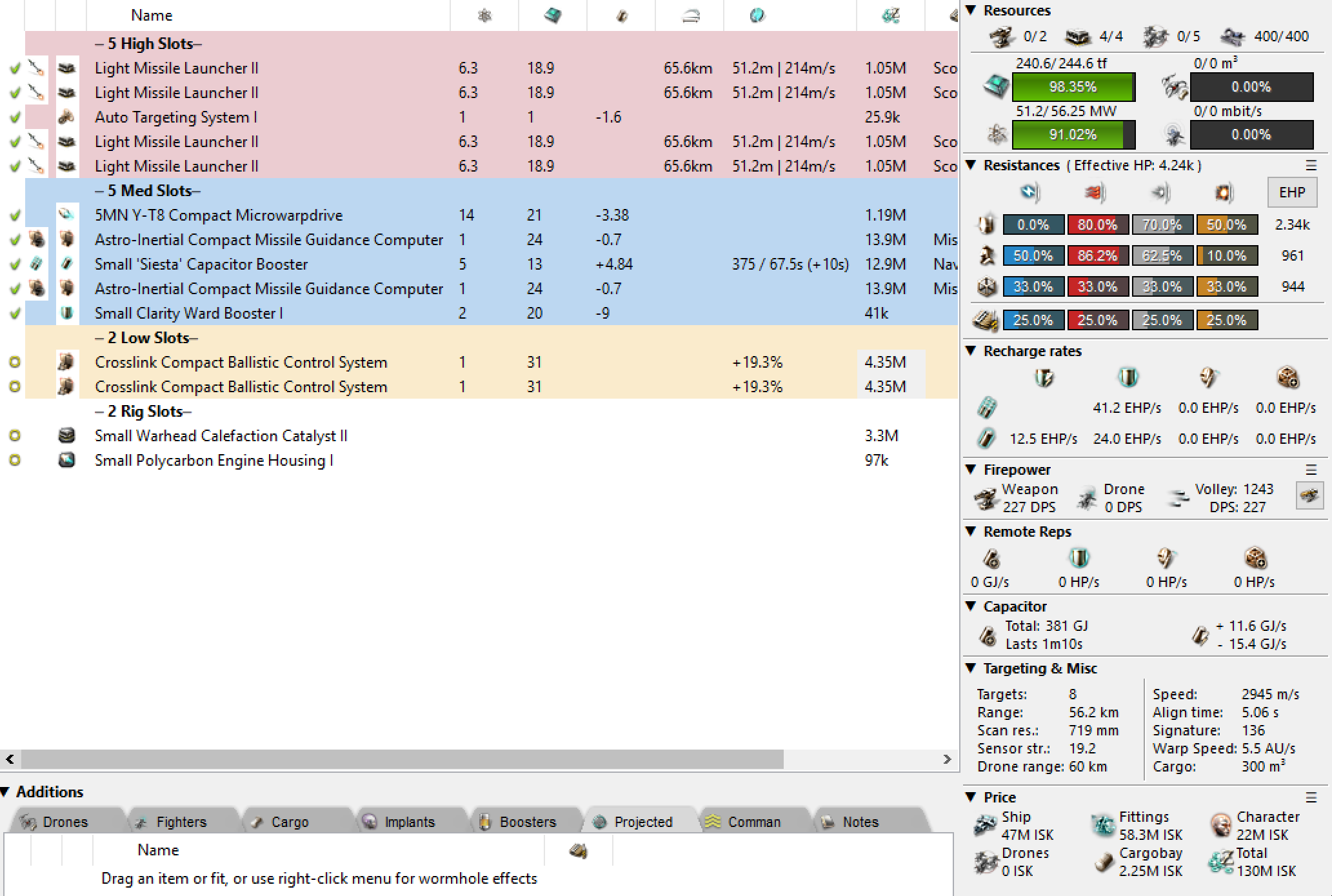Click the Firepower weapon view toggle icon
Image resolution: width=1332 pixels, height=896 pixels.
click(1309, 495)
